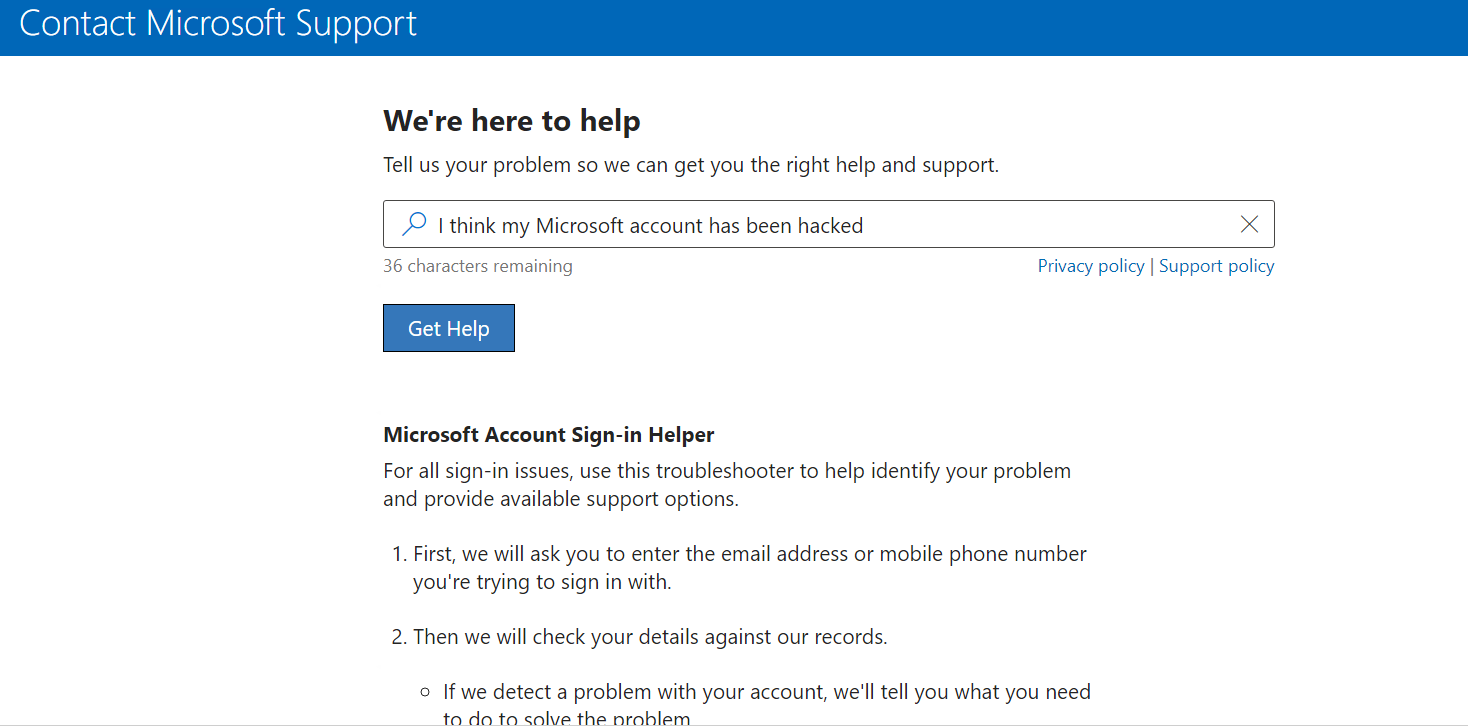
Task: Open the Privacy policy link
Action: 1091,266
